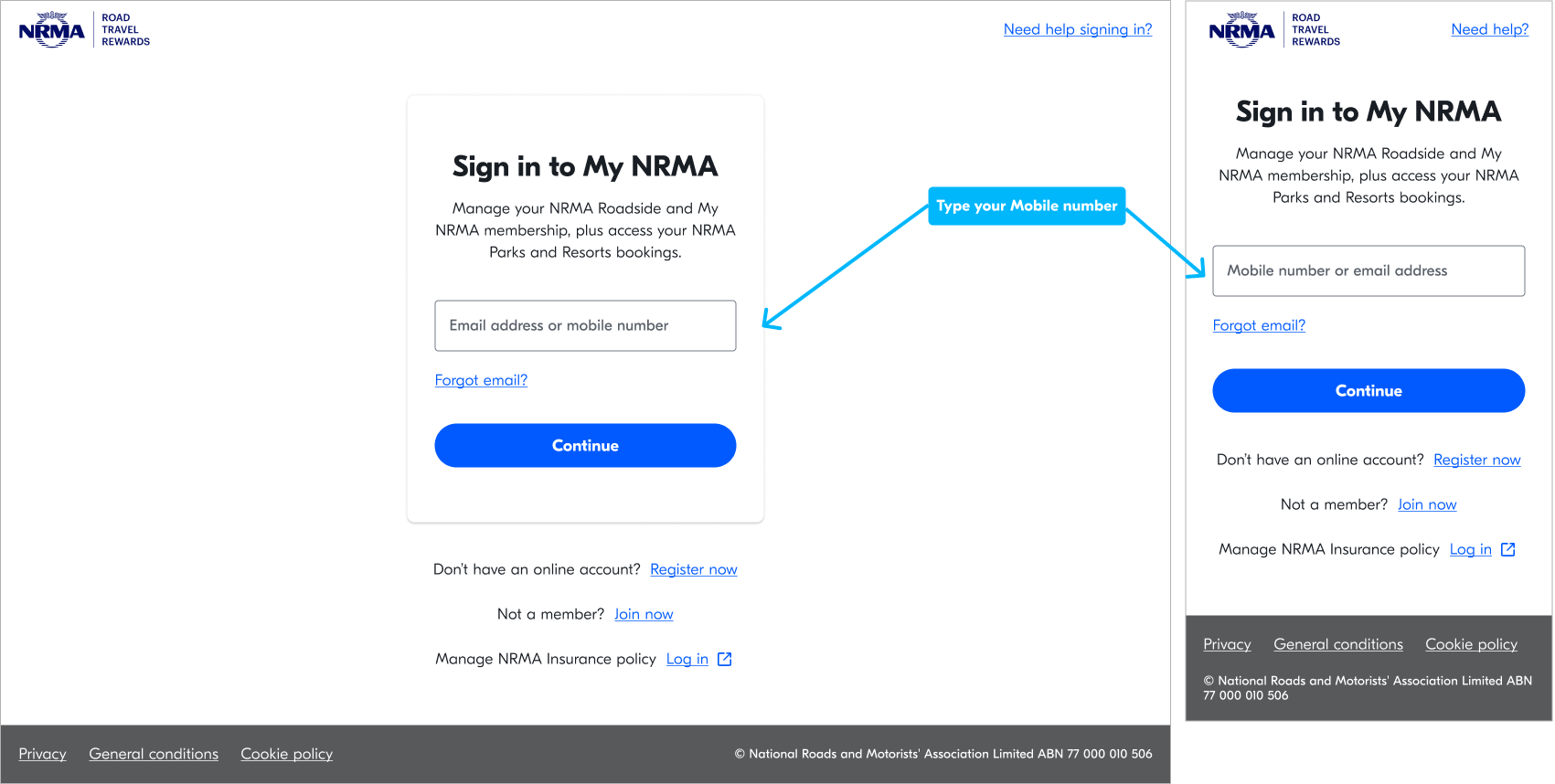Click the NRMA logo in mobile header
This screenshot has width=1555, height=784.
point(1274,29)
